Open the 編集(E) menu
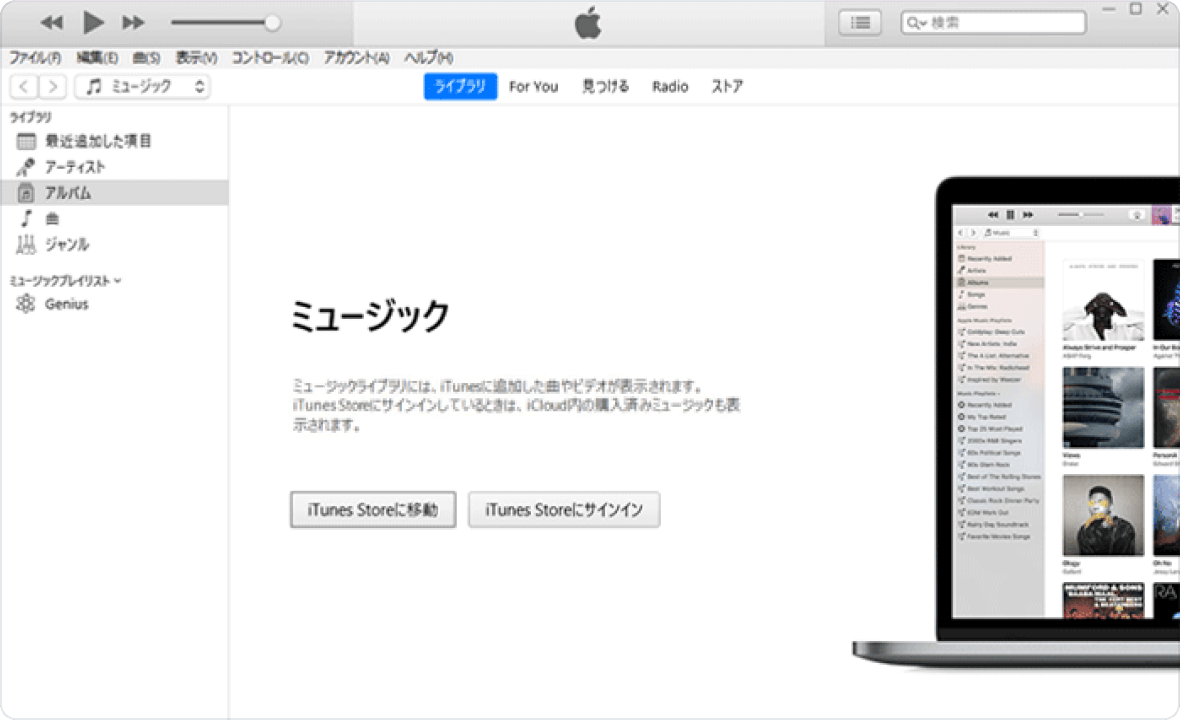The width and height of the screenshot is (1180, 720). pos(96,57)
